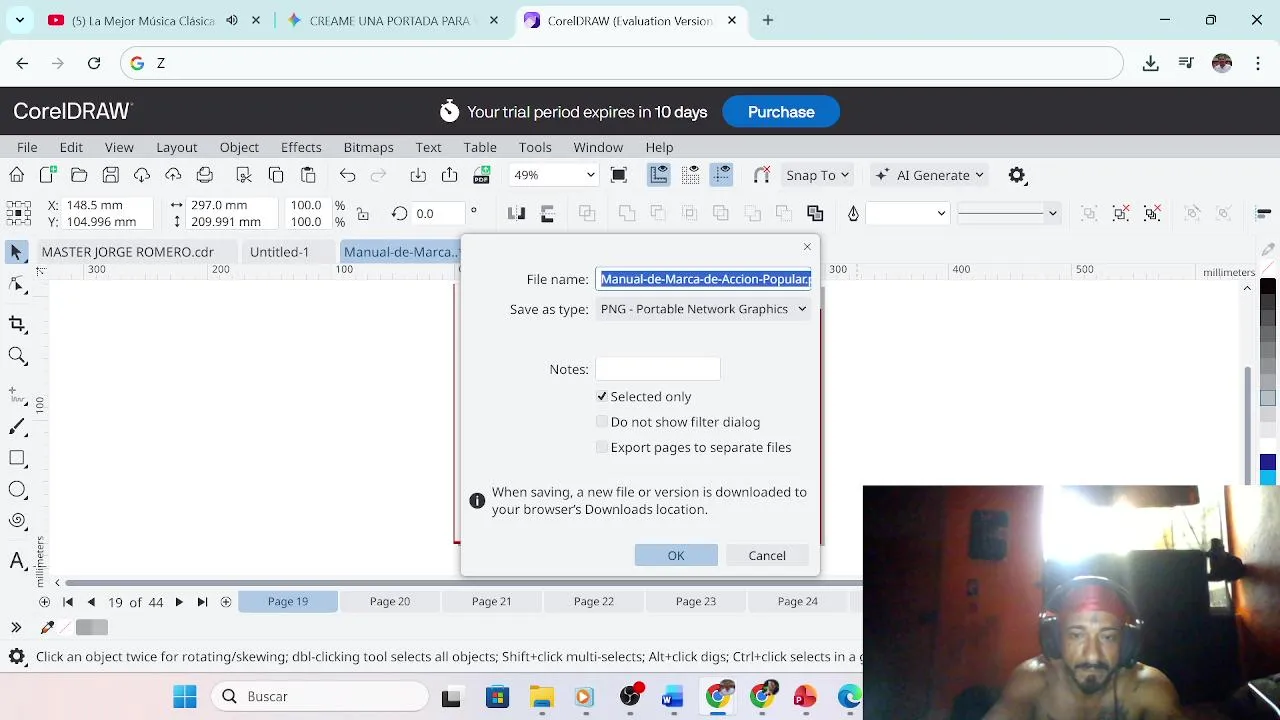Viewport: 1280px width, 720px height.
Task: Jump to the first page arrow
Action: point(68,601)
